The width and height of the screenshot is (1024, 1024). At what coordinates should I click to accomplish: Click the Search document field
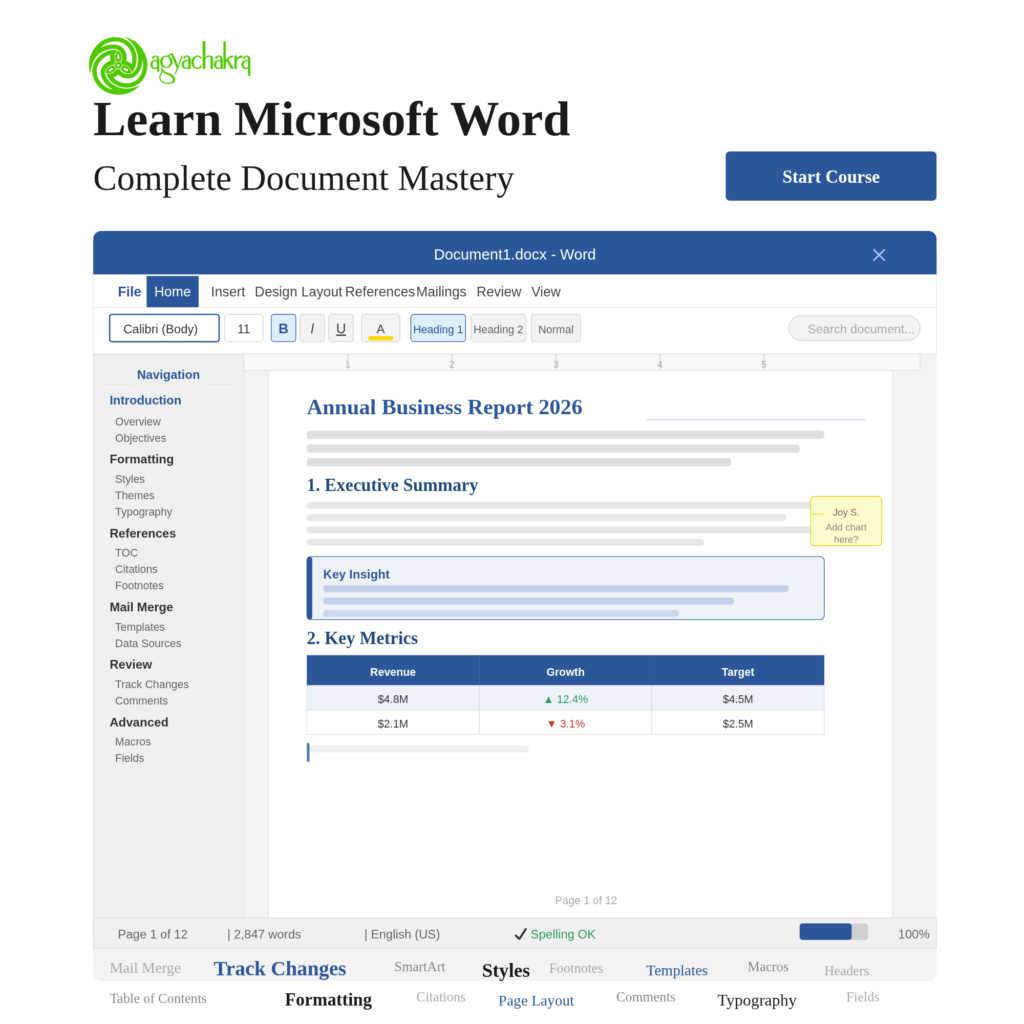tap(854, 329)
